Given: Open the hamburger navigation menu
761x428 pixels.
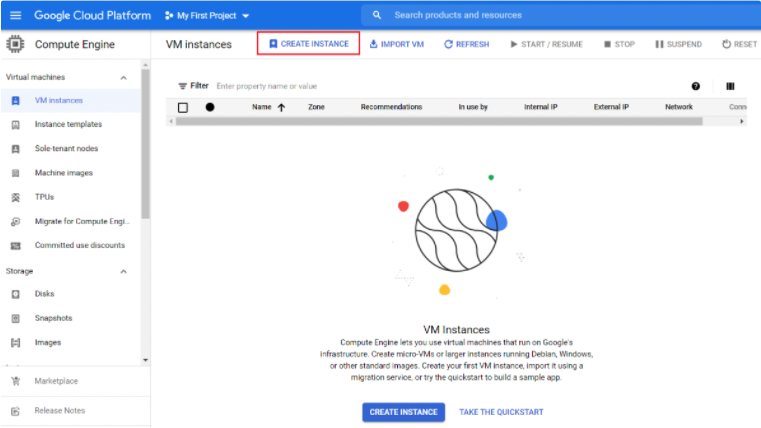Looking at the screenshot, I should point(15,15).
